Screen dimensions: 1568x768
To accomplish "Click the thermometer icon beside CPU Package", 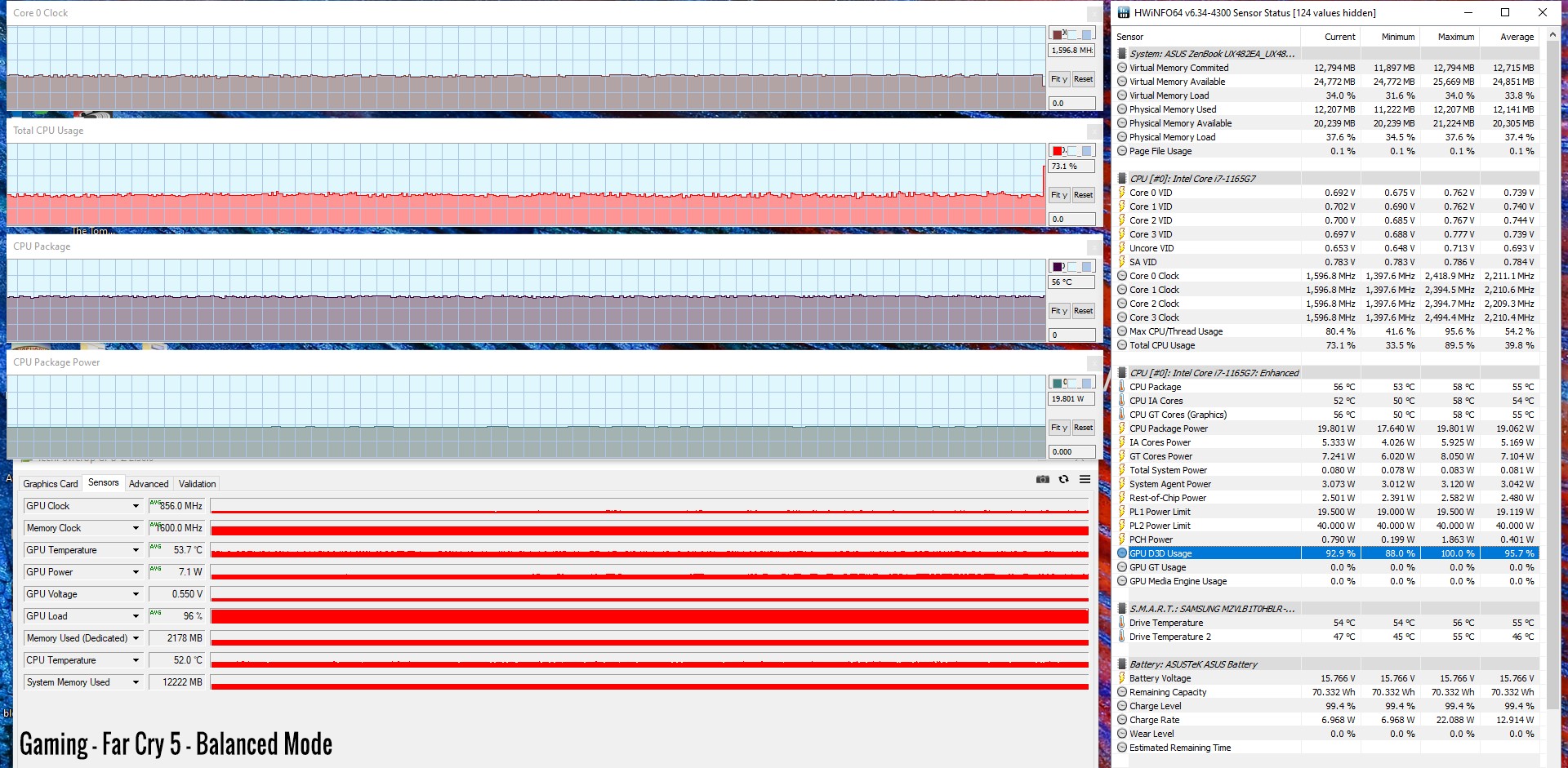I will pos(1122,387).
